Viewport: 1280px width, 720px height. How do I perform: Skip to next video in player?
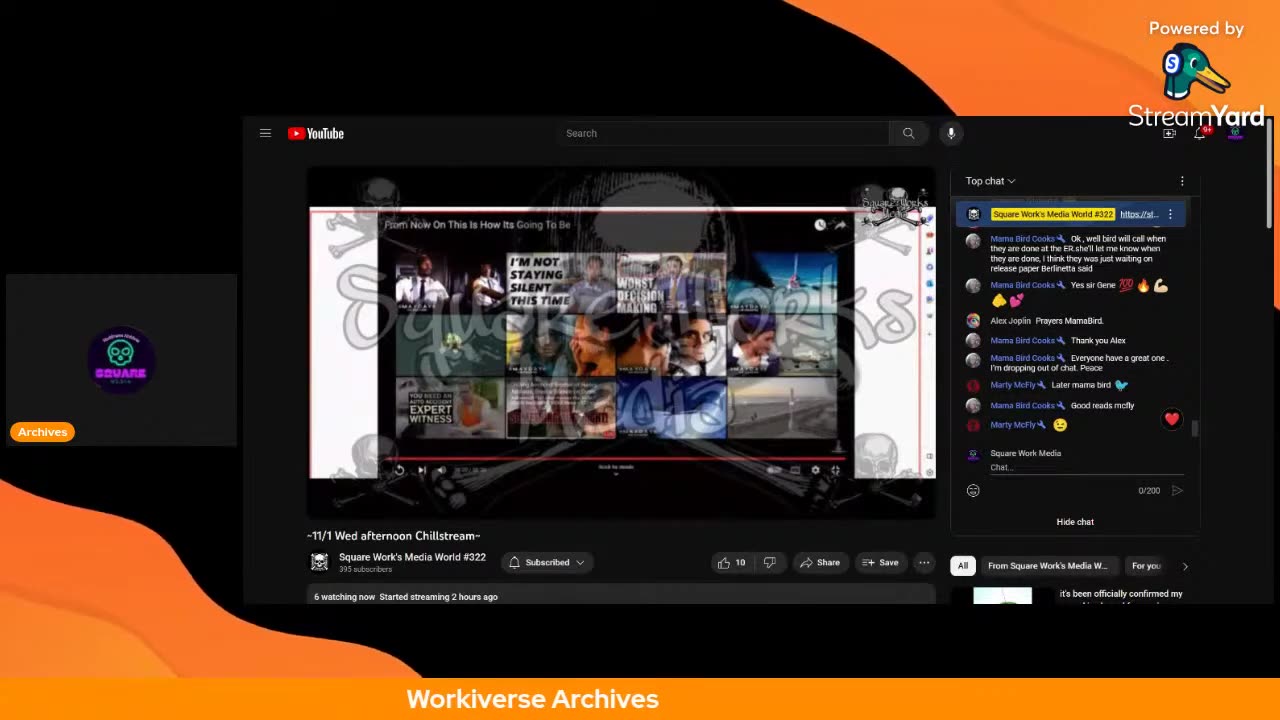tap(421, 470)
